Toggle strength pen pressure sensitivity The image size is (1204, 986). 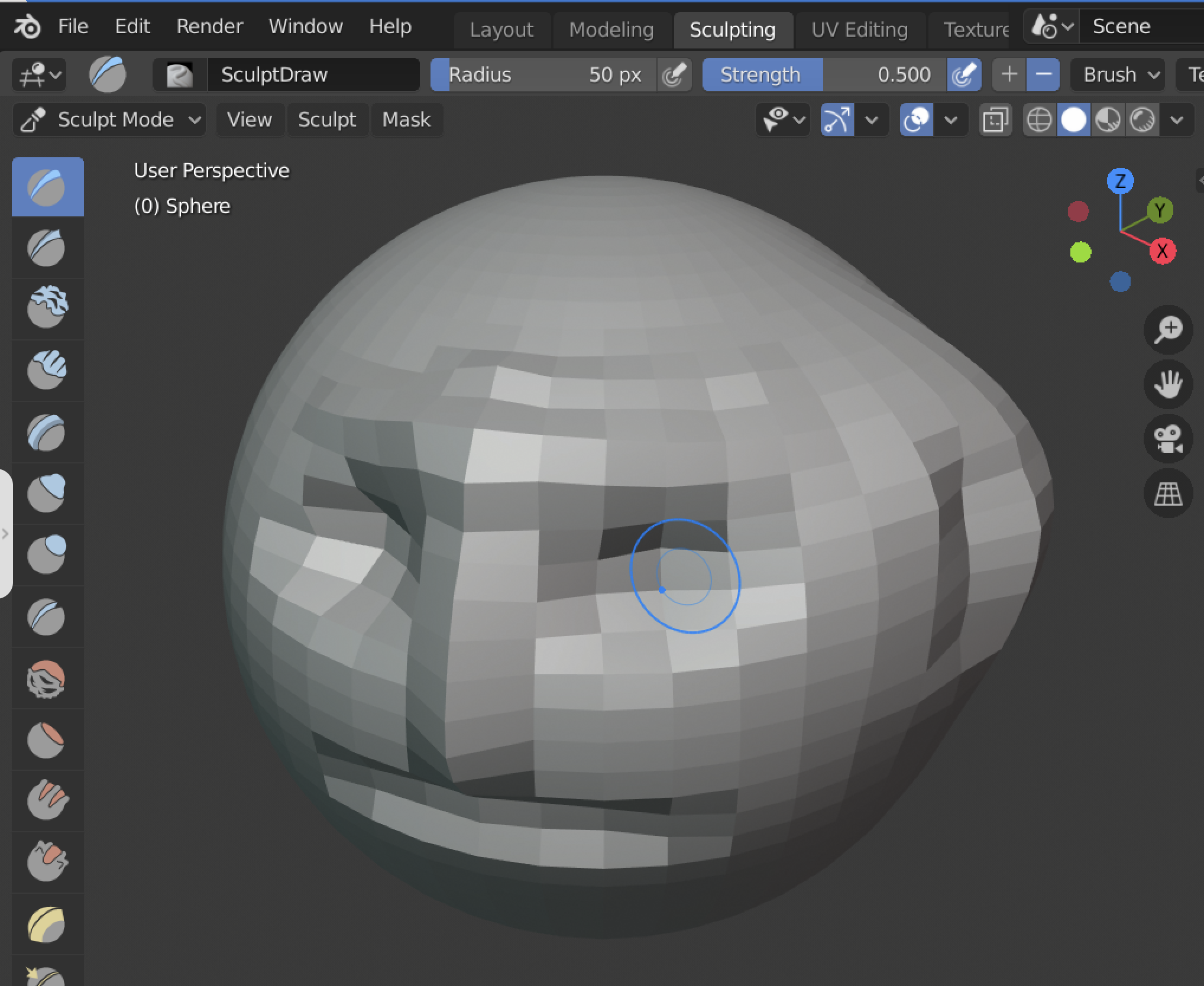coord(964,75)
